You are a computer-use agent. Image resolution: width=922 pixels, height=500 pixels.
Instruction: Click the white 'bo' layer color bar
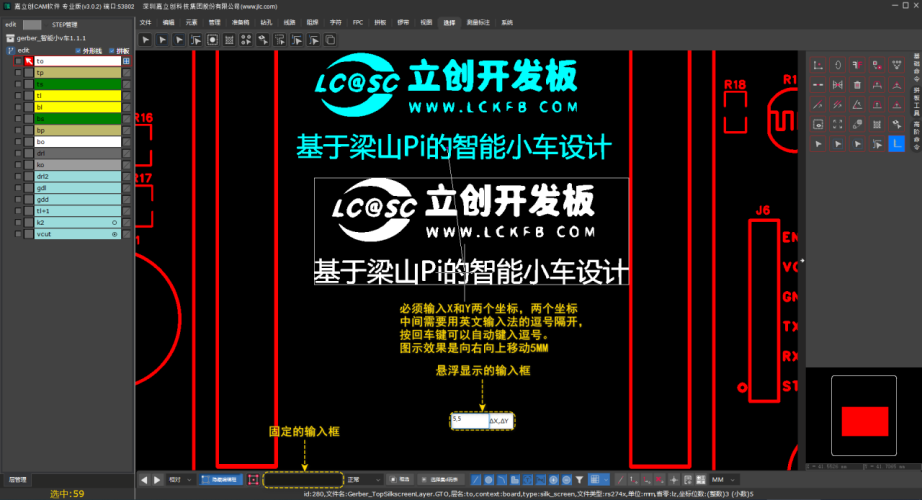tap(78, 142)
